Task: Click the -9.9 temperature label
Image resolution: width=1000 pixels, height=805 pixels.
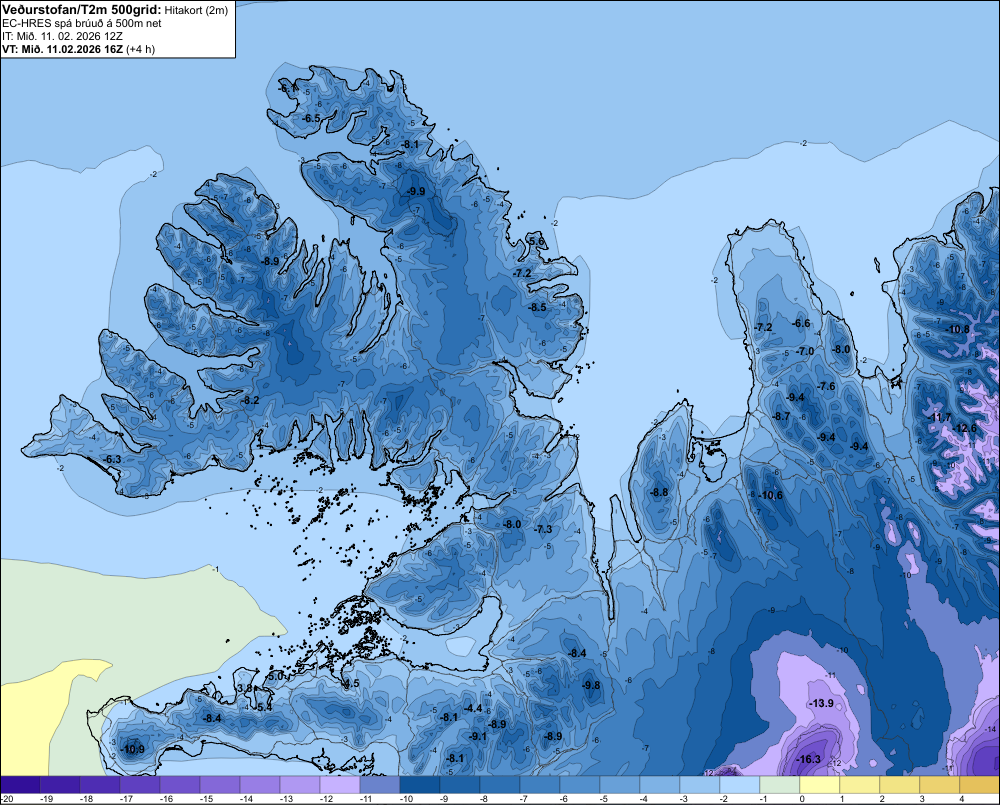Action: 416,191
